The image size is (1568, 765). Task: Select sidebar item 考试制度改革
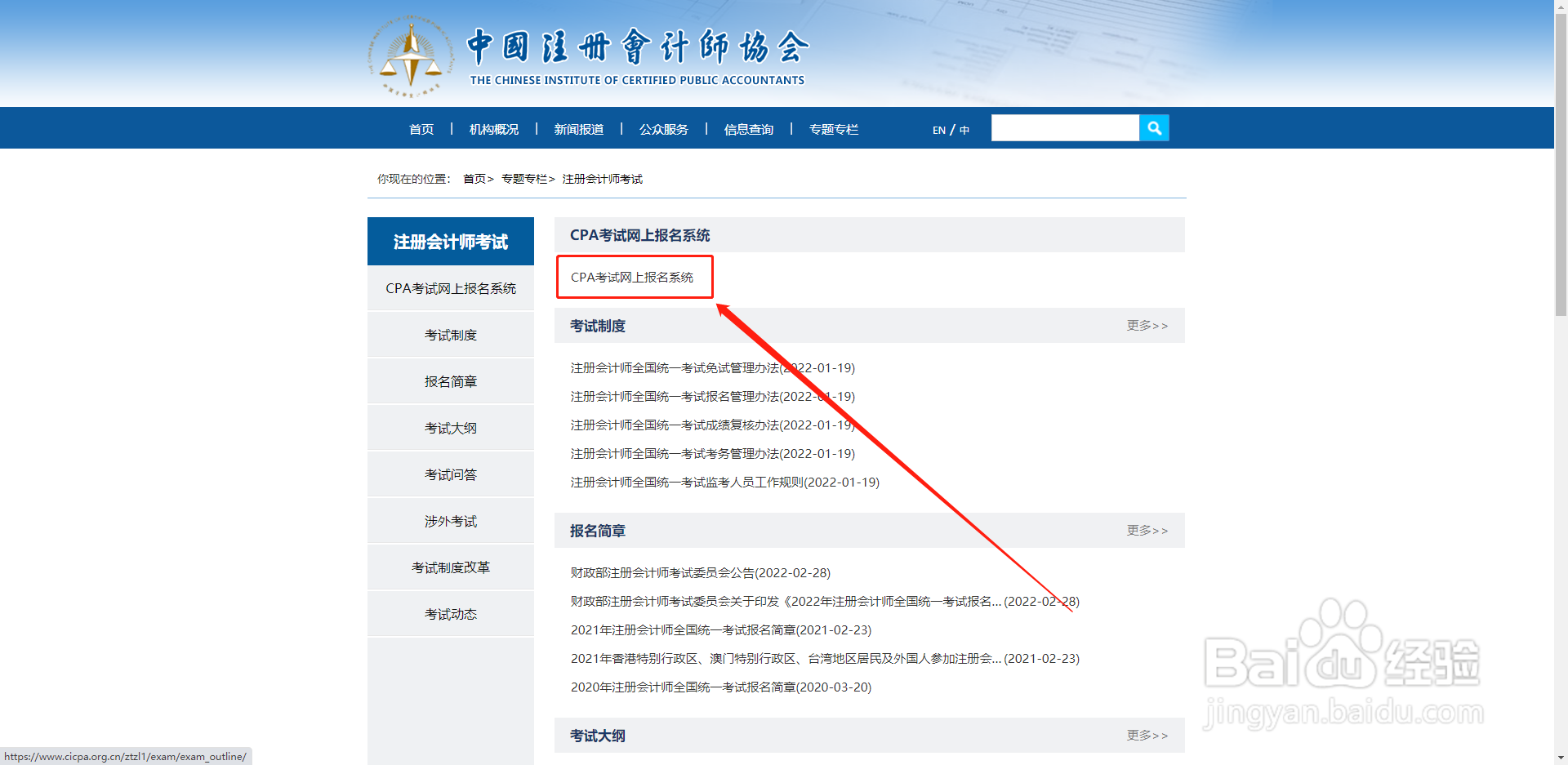451,567
